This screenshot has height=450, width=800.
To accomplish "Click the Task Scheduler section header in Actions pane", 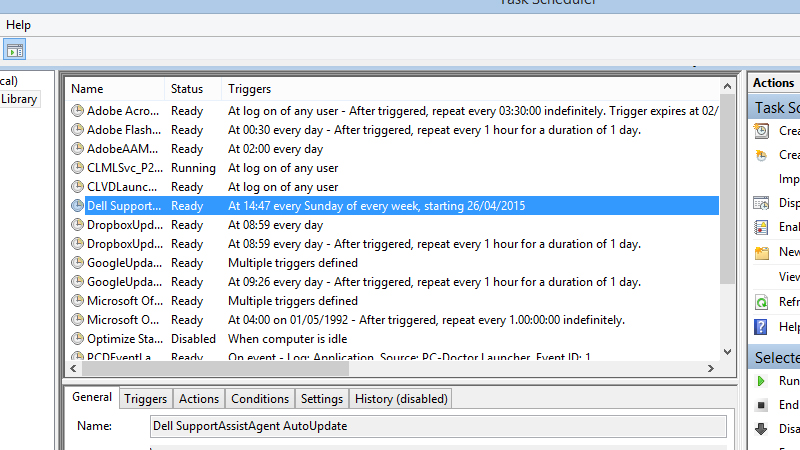I will point(775,108).
